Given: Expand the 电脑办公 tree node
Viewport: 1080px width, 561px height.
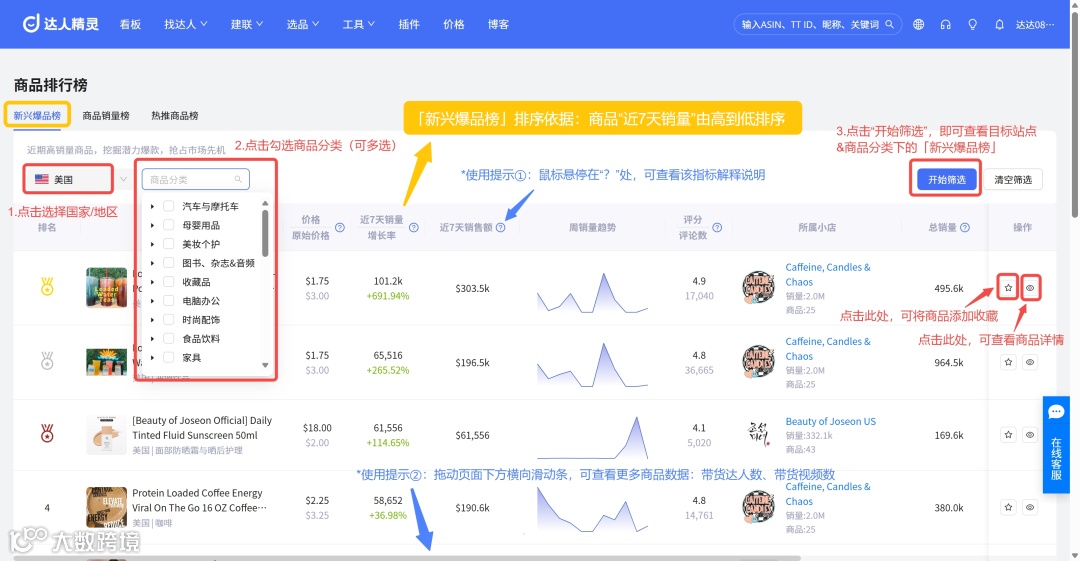Looking at the screenshot, I should pyautogui.click(x=152, y=300).
